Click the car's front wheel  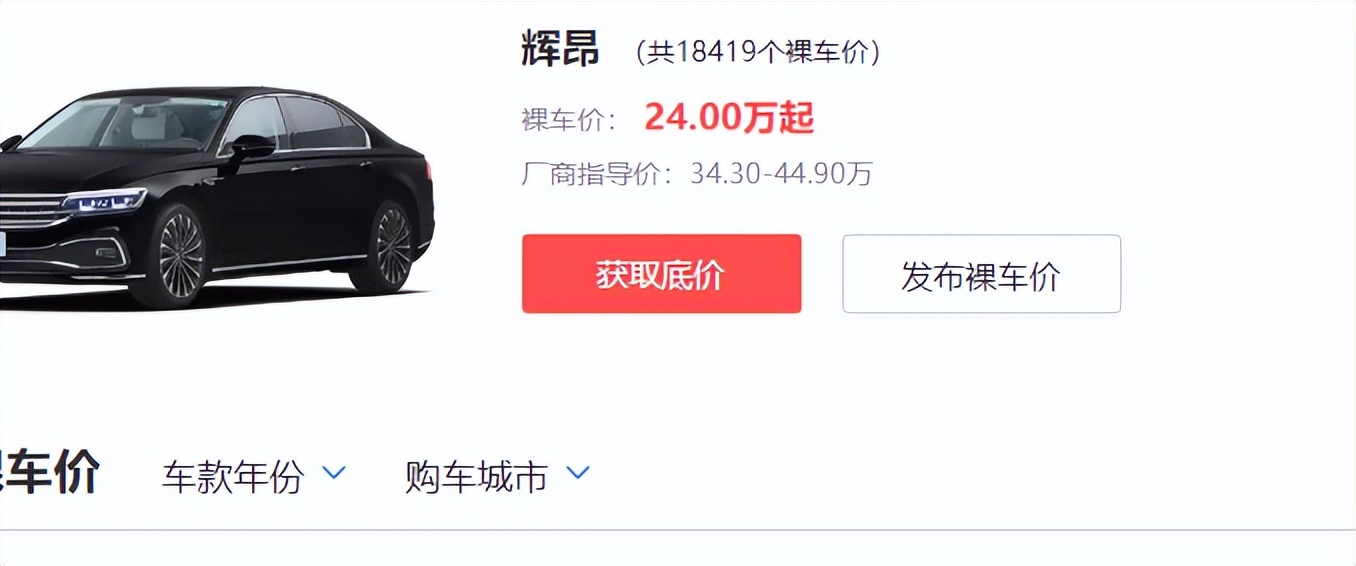(x=179, y=257)
